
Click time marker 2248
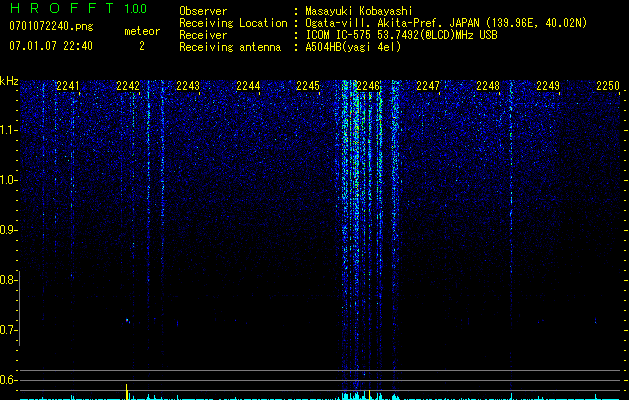[488, 86]
